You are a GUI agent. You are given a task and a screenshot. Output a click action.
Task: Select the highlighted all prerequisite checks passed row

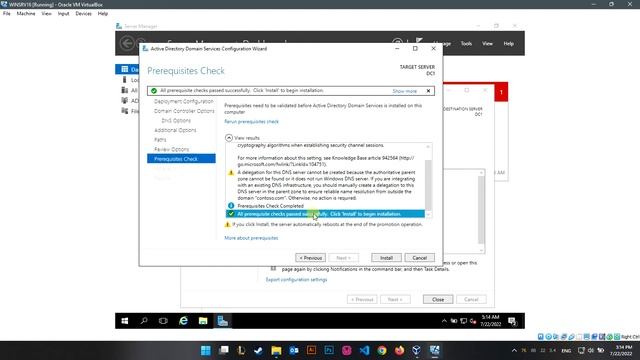(325, 214)
